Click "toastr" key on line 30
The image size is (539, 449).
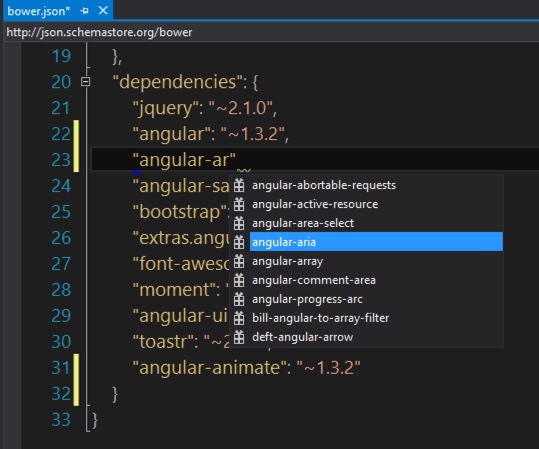(162, 342)
